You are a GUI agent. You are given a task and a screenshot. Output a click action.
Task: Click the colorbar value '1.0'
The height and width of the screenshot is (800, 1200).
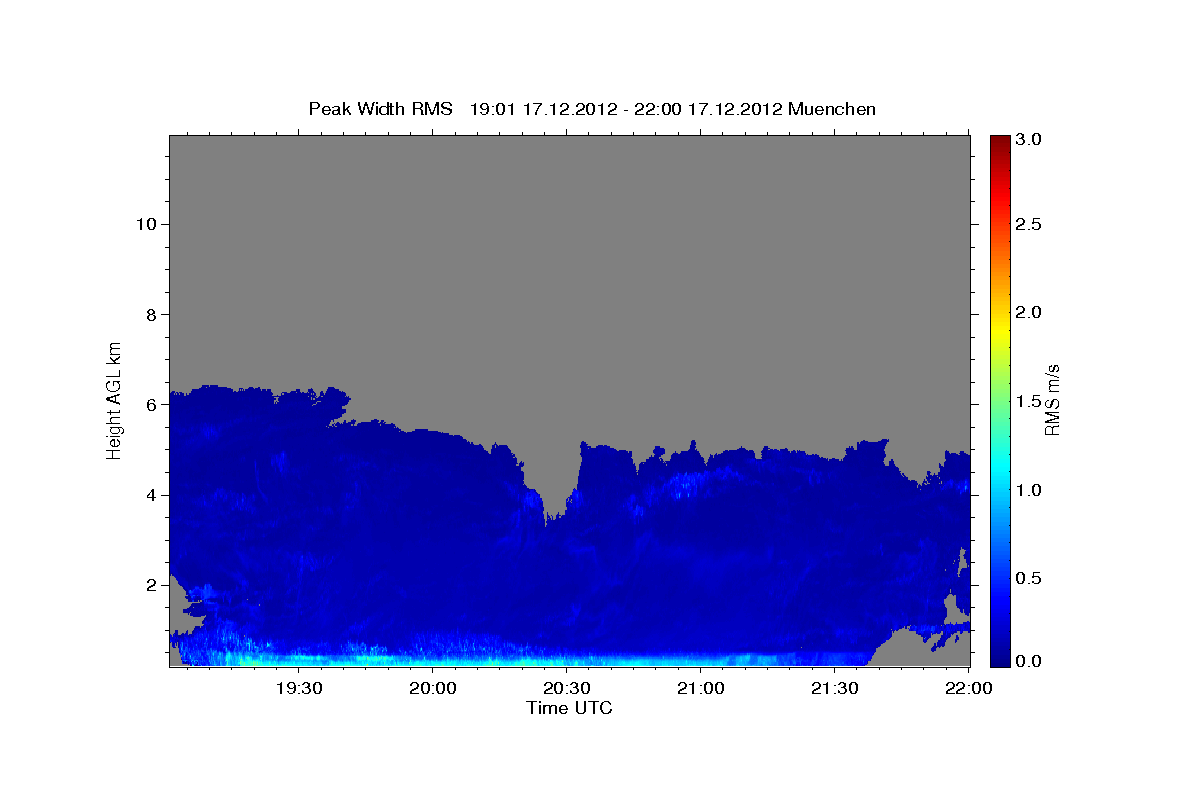point(1030,490)
